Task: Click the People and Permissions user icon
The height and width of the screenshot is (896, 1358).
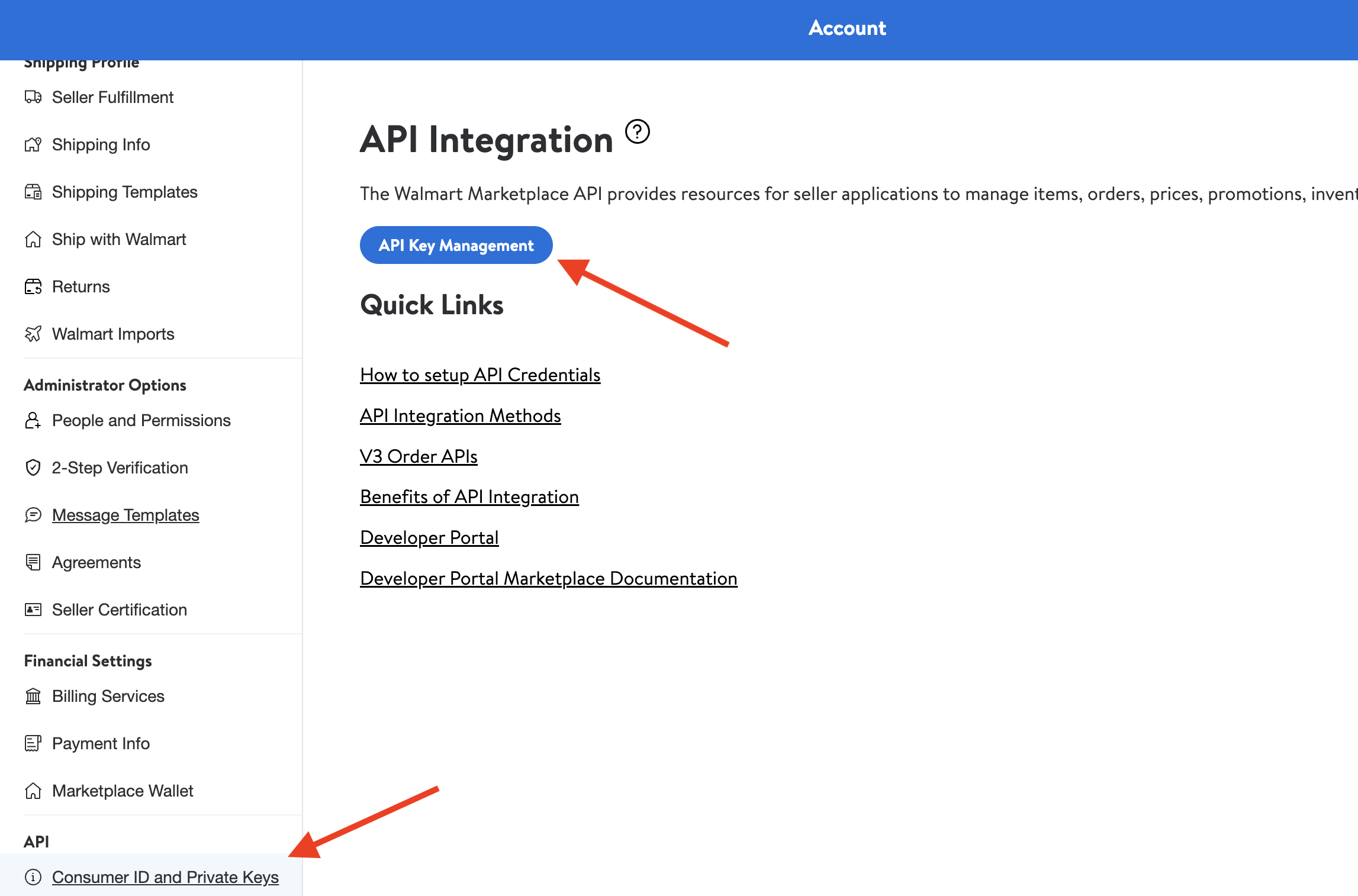Action: click(33, 420)
